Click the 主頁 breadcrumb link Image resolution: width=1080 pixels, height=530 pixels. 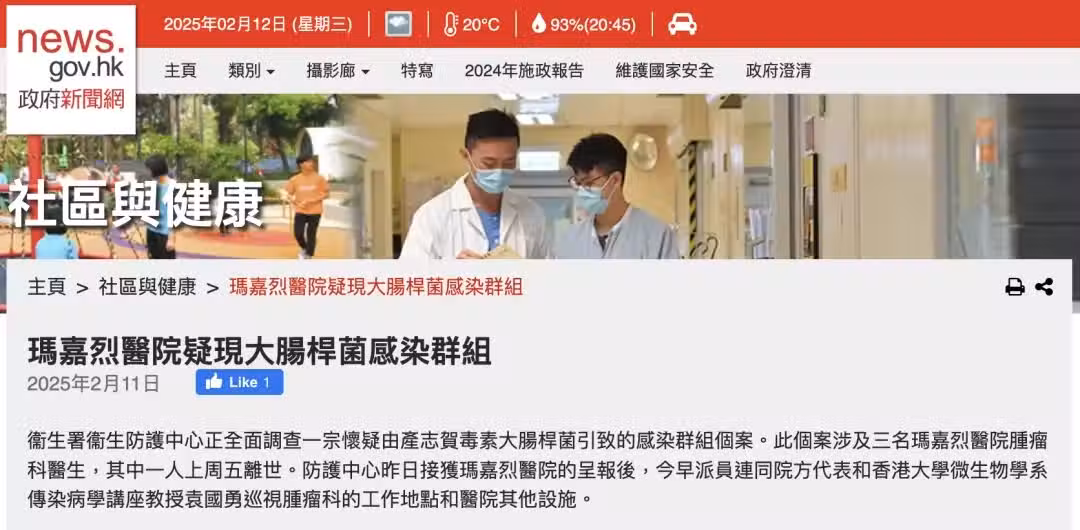tap(47, 287)
